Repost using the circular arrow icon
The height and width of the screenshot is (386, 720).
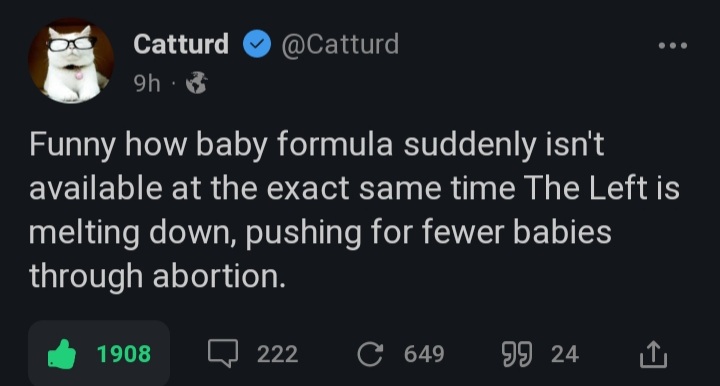pos(370,354)
